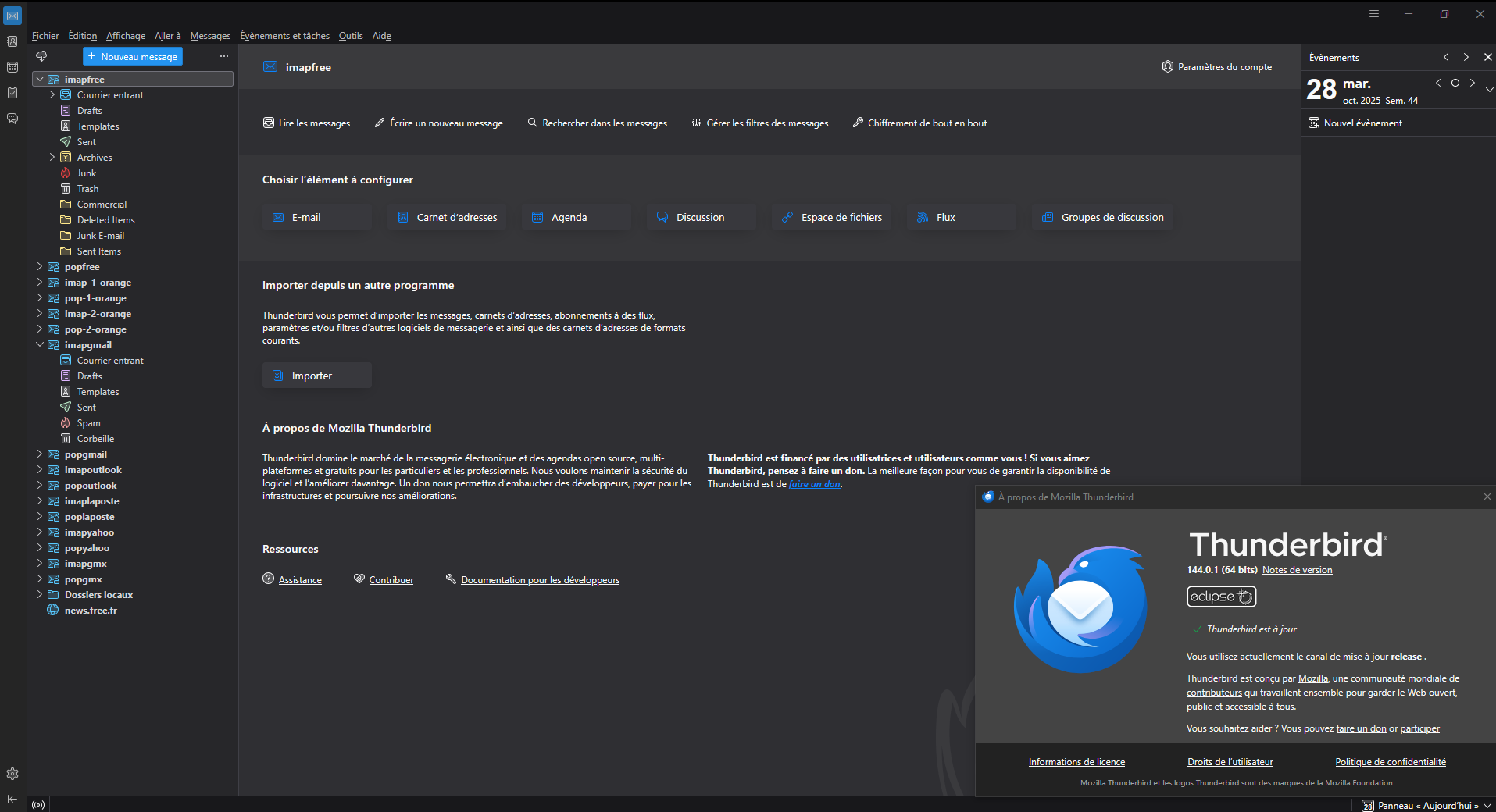Open the Thunderbird hamburger application menu

point(1374,14)
